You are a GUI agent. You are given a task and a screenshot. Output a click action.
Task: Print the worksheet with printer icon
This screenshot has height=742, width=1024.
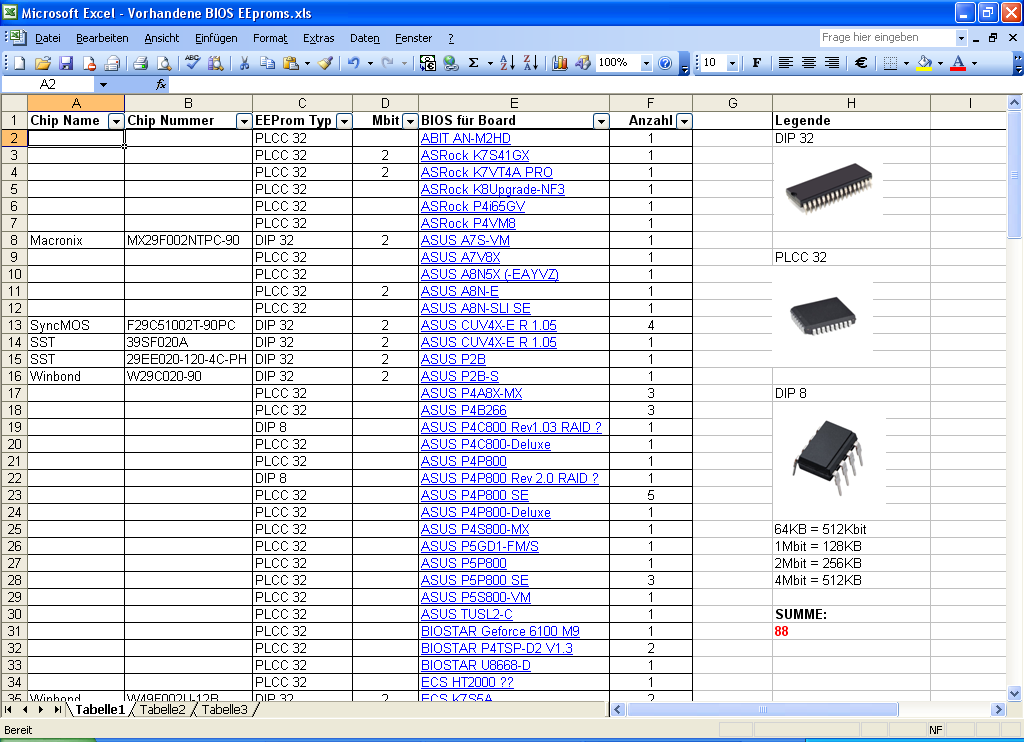point(140,63)
